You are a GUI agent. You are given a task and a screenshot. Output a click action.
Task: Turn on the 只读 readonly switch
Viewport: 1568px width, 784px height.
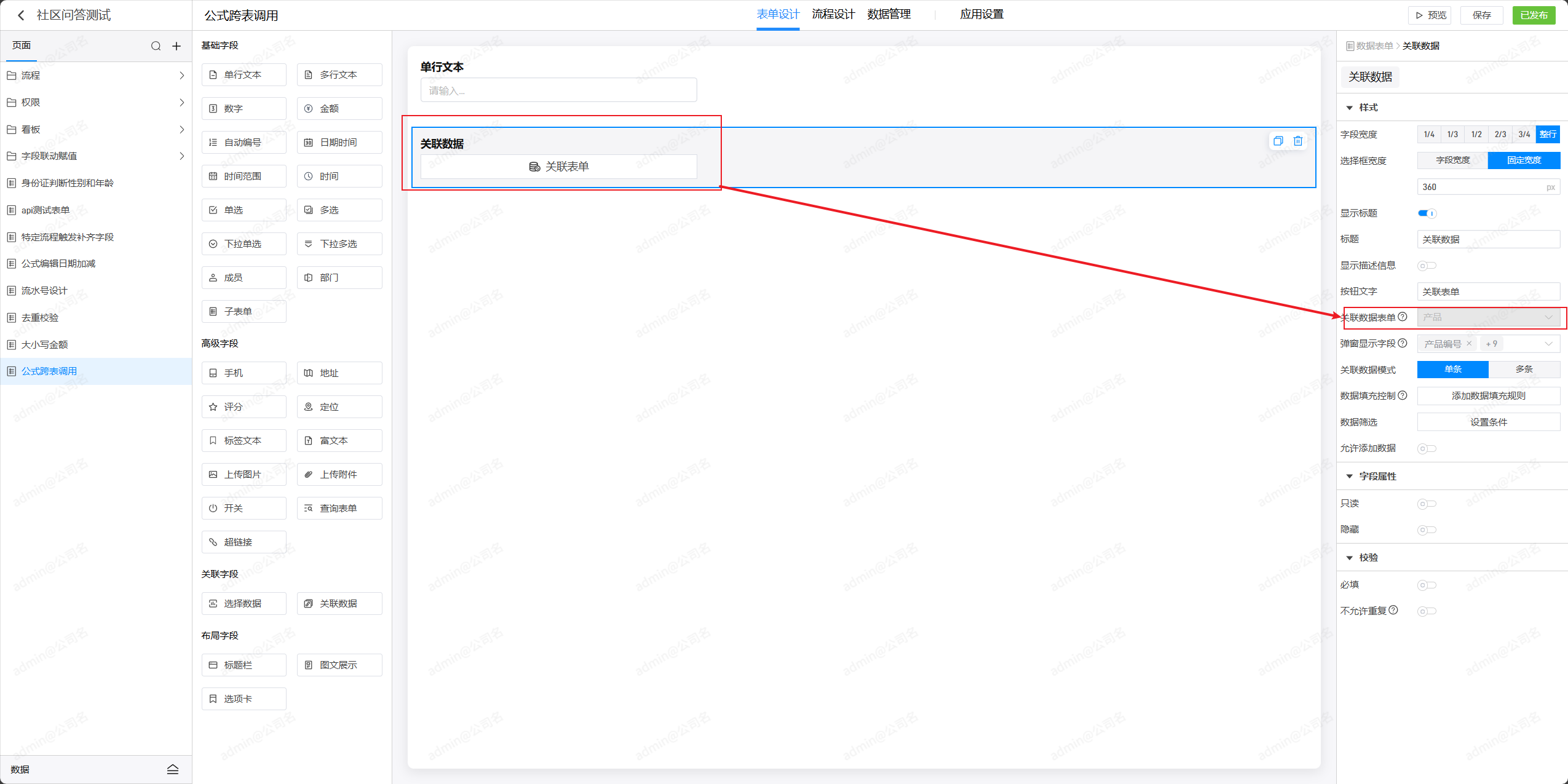1427,504
